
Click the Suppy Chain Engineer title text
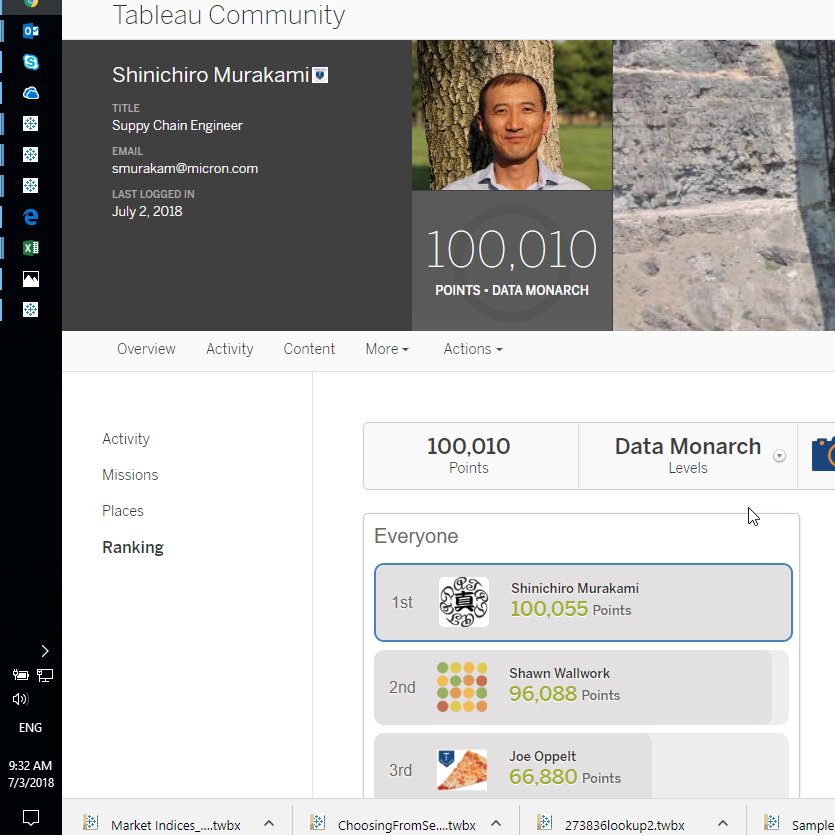pyautogui.click(x=177, y=126)
